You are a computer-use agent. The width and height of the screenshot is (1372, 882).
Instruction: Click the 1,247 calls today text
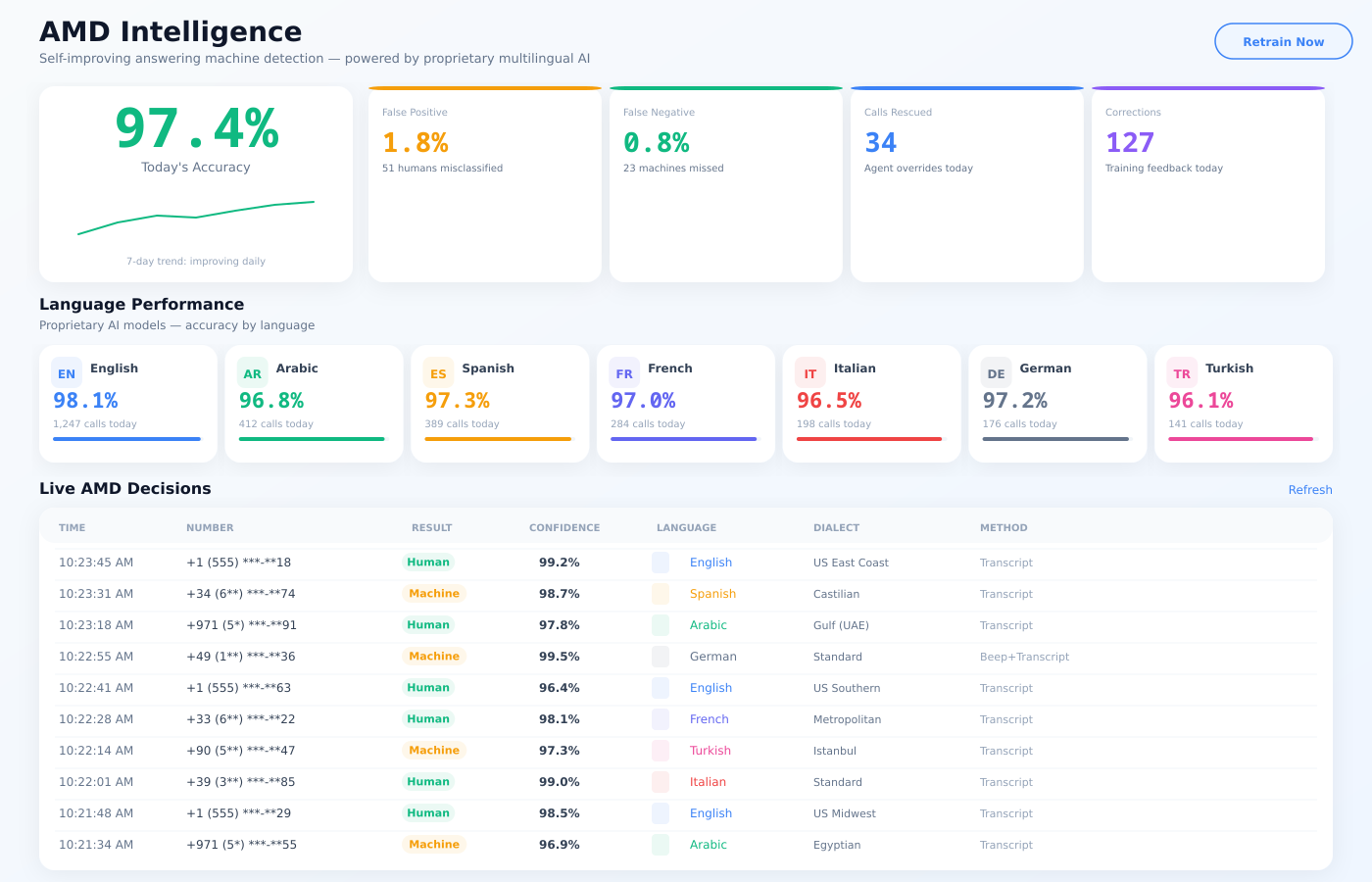[x=95, y=424]
